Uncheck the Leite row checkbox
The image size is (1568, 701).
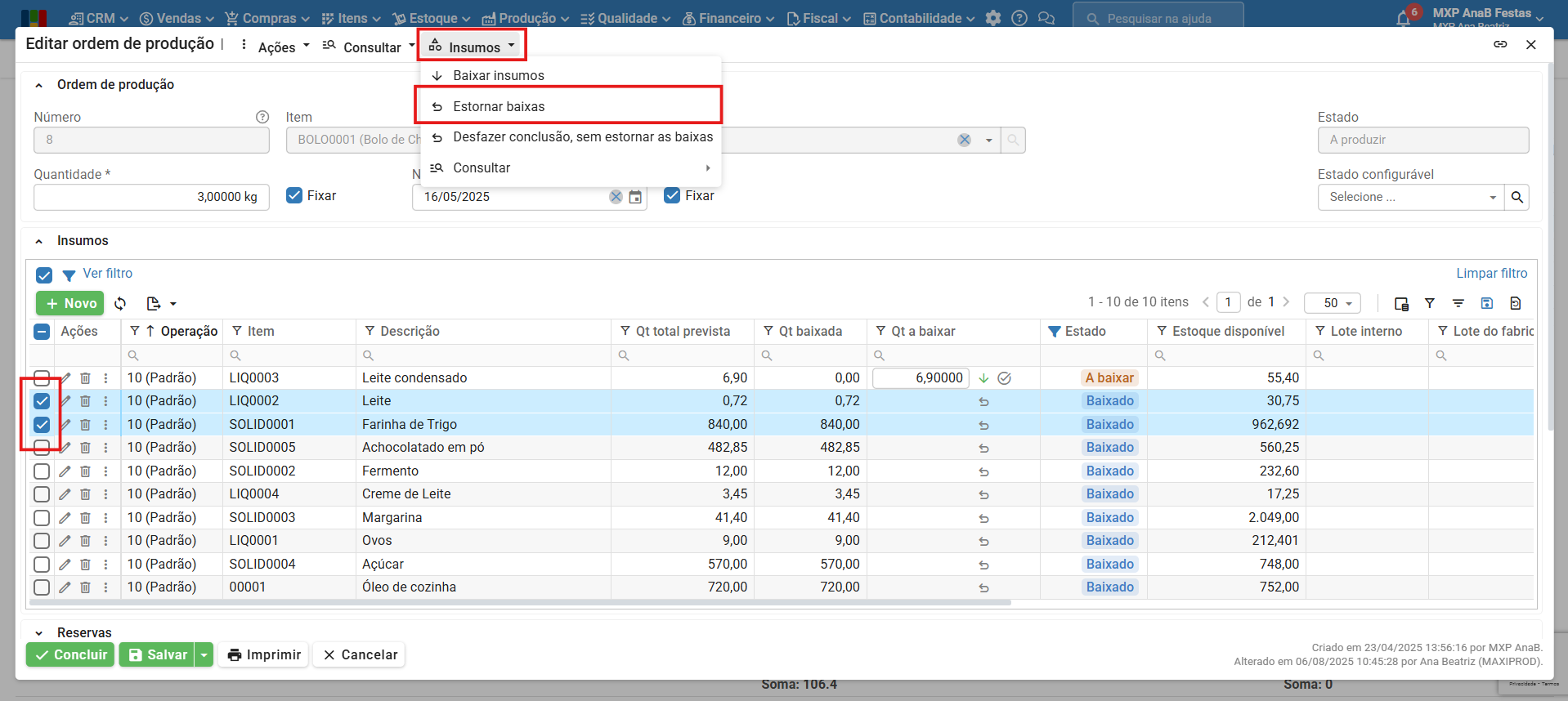pos(42,401)
